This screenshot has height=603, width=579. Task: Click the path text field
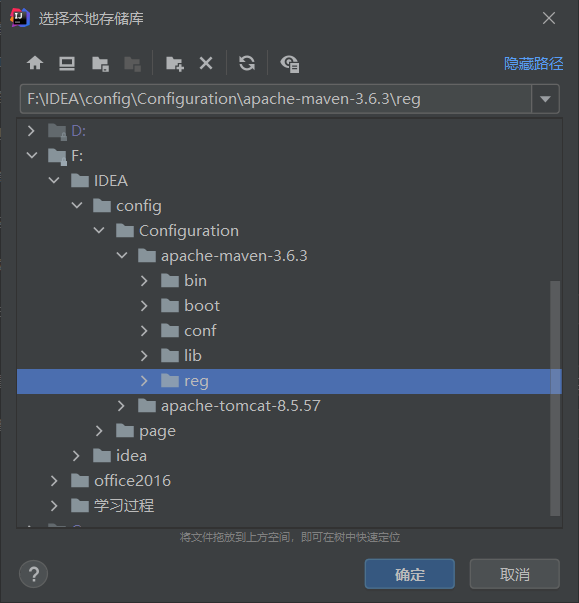(x=276, y=99)
